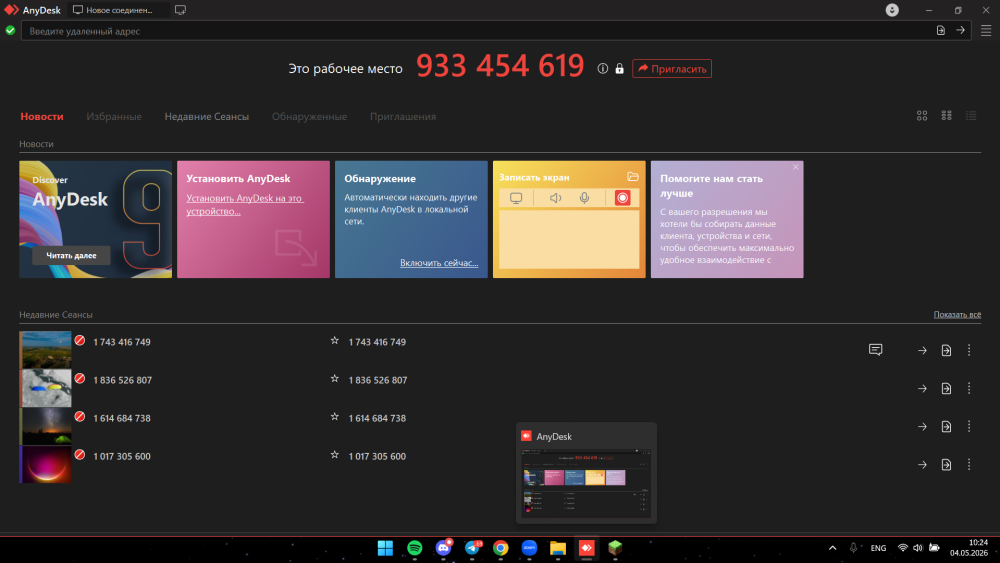Click the Показать все link
This screenshot has width=1000, height=563.
(957, 314)
